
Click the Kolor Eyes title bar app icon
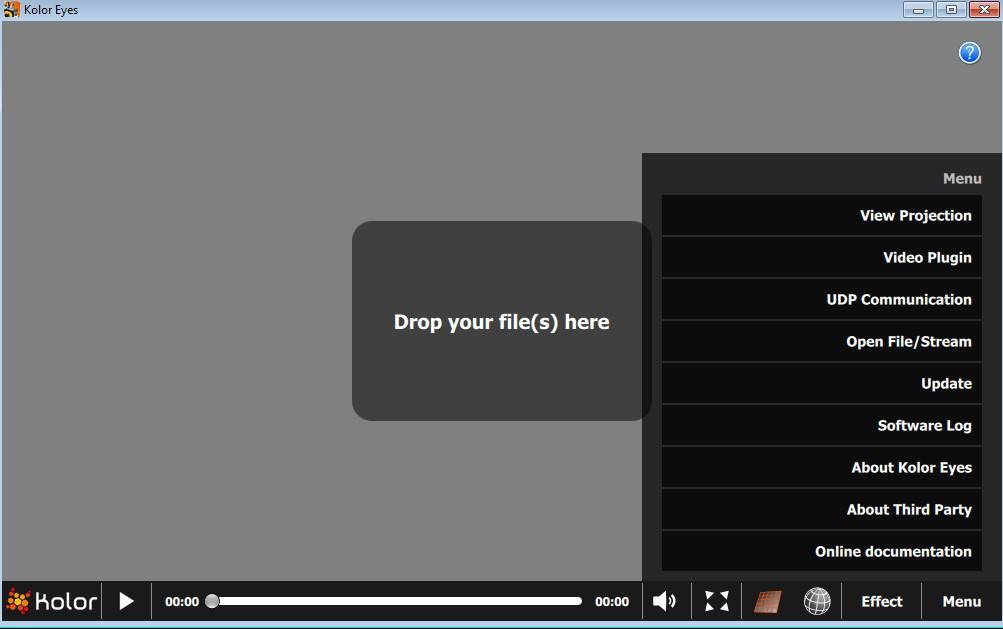pos(12,10)
